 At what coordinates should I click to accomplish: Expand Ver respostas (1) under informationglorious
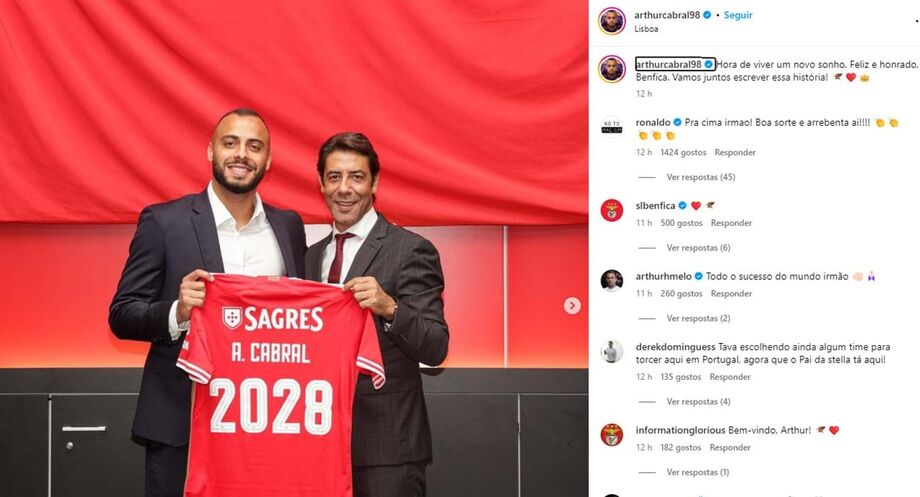pyautogui.click(x=698, y=472)
